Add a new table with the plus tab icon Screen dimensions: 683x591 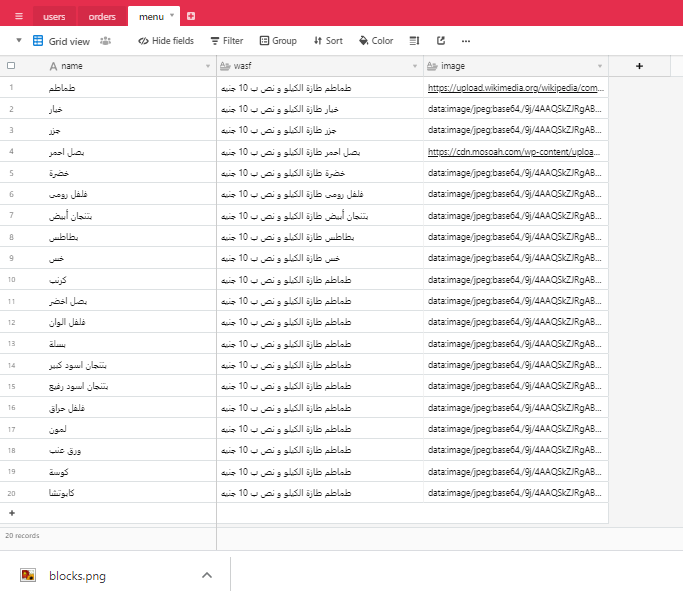191,16
